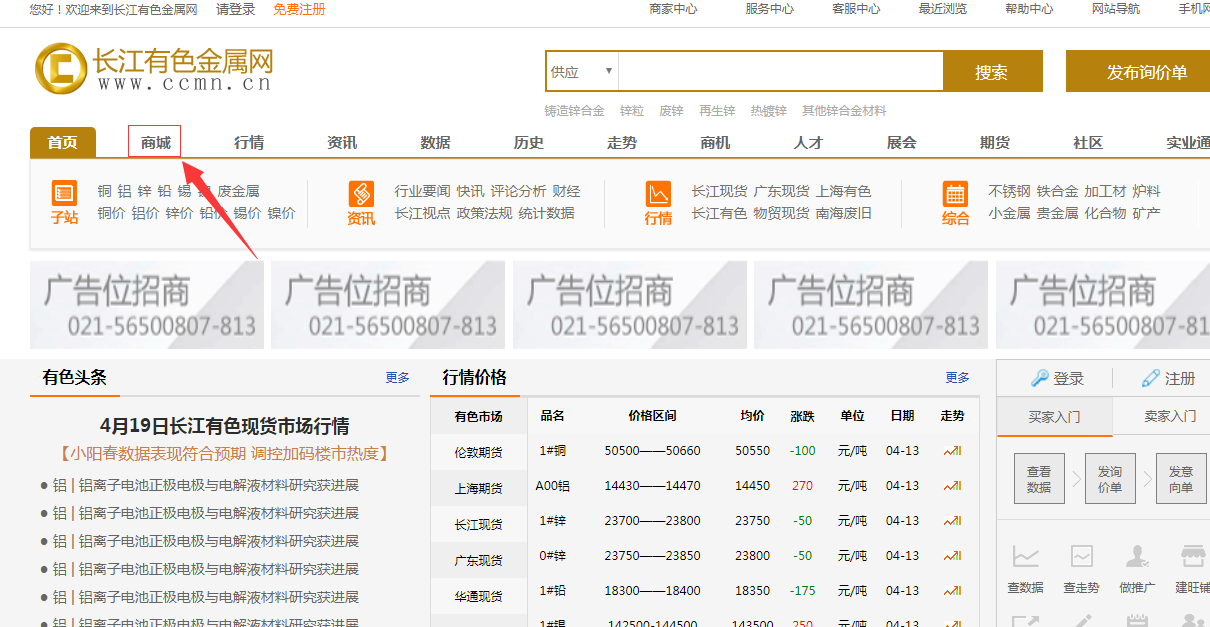Open the 查走势 trend icon
The image size is (1210, 627).
(x=1081, y=557)
